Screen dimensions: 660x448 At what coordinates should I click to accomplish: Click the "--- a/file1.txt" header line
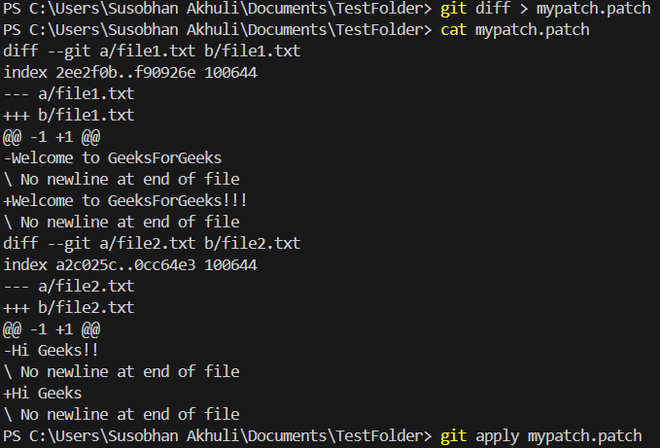coord(68,94)
